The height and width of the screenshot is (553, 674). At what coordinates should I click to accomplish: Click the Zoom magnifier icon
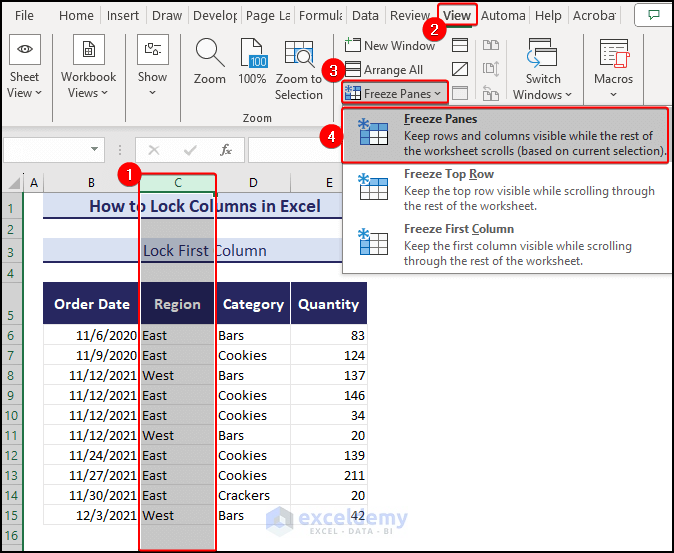[x=210, y=53]
